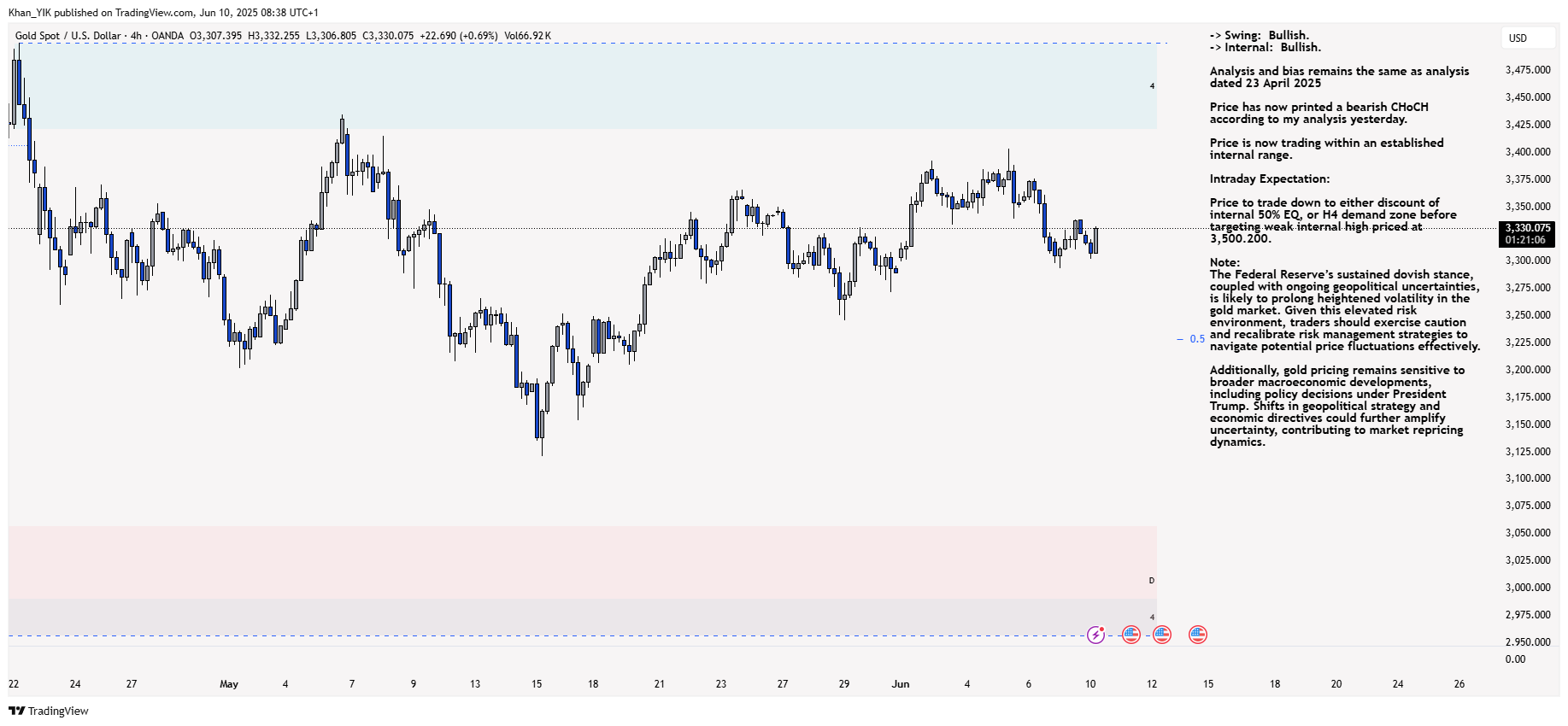1568x726 pixels.
Task: Click the 2,950.000 price axis label
Action: (x=1528, y=642)
